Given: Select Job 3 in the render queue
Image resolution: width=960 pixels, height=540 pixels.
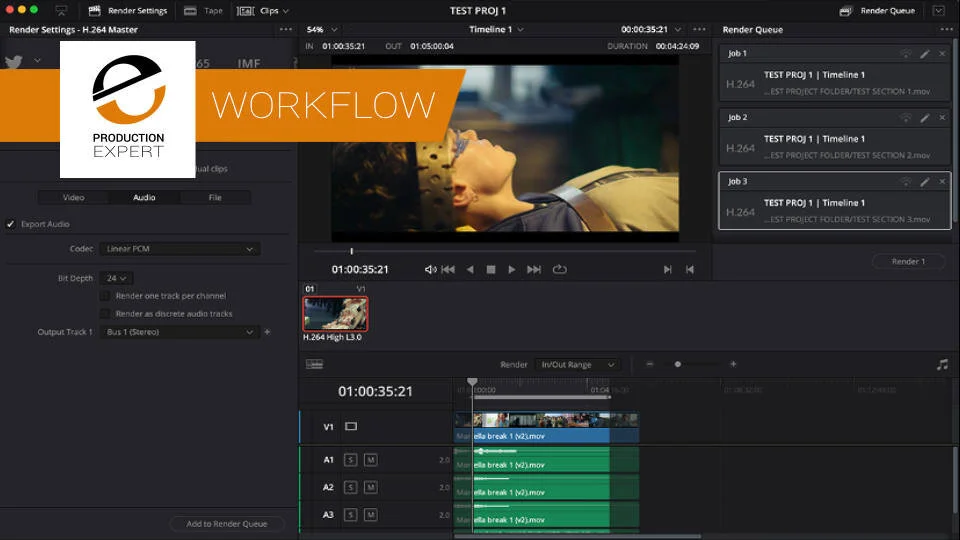Looking at the screenshot, I should pos(834,201).
